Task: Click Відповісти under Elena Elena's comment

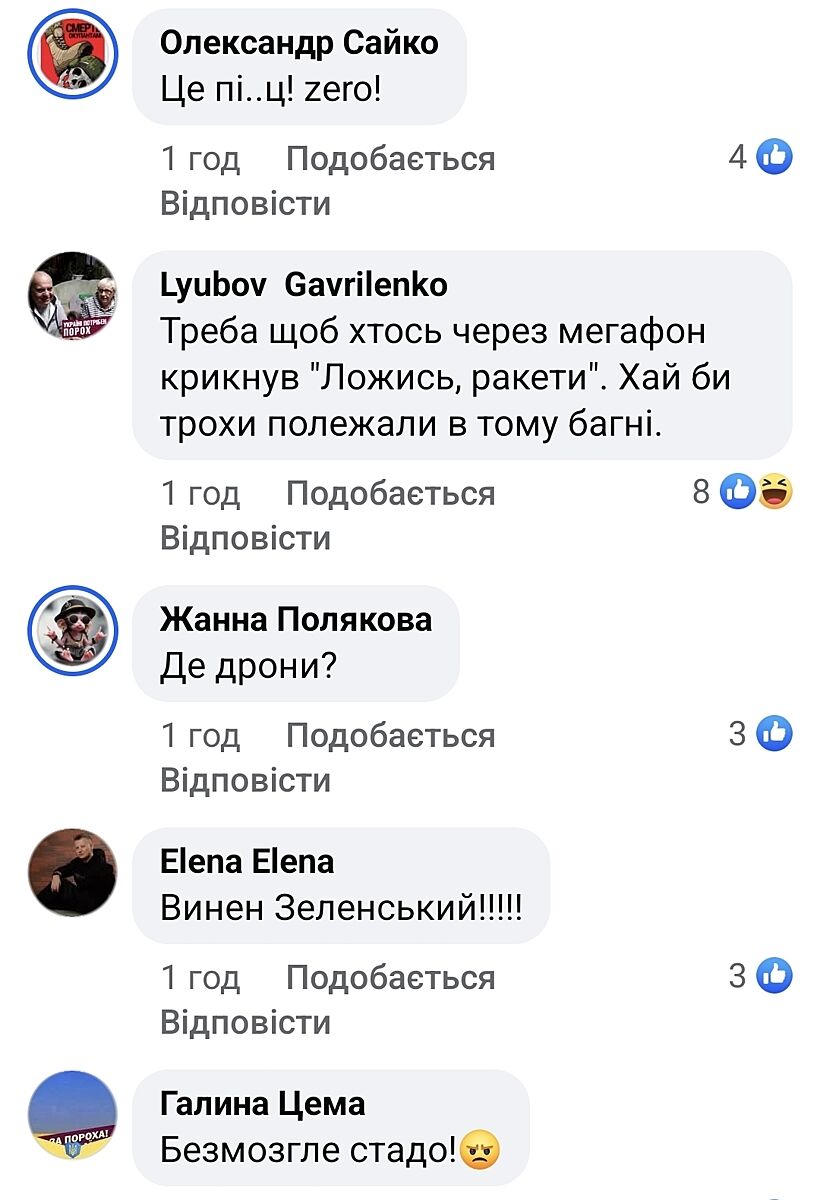Action: point(245,1021)
